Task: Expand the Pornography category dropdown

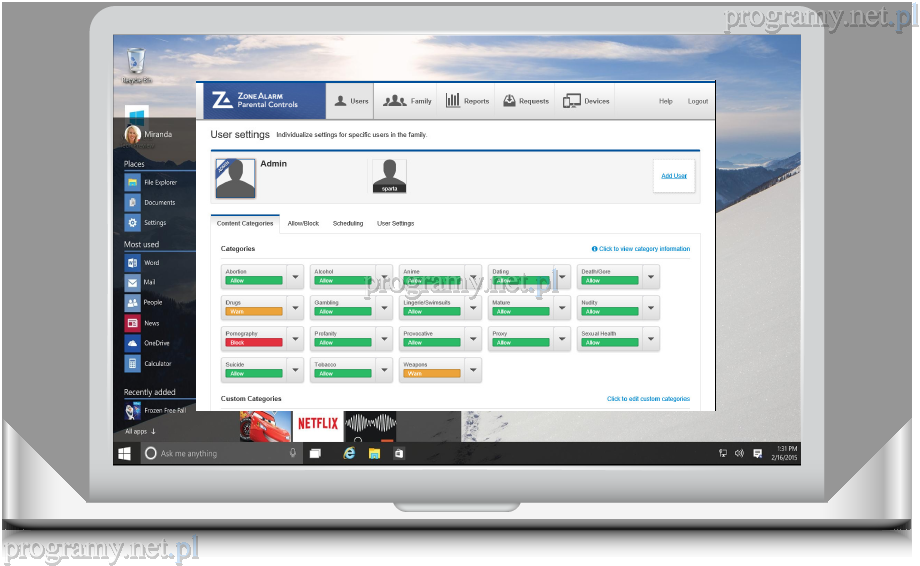Action: tap(295, 339)
